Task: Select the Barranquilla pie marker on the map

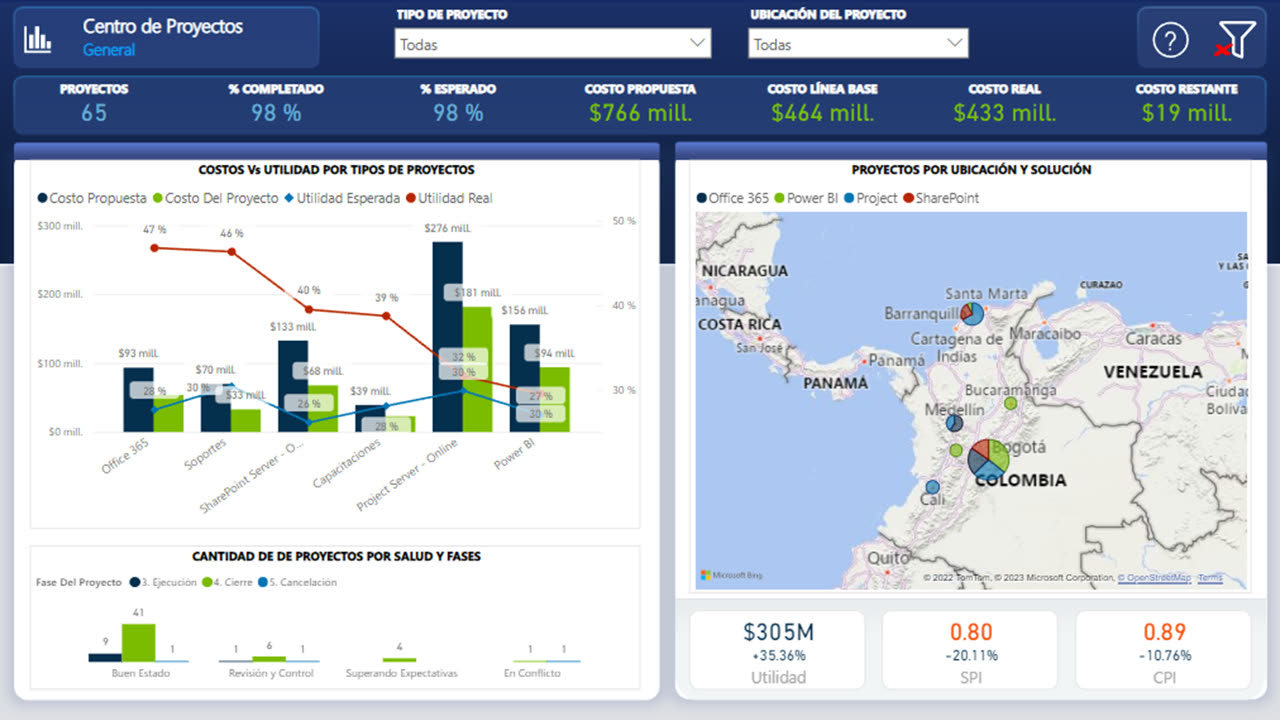Action: tap(971, 315)
